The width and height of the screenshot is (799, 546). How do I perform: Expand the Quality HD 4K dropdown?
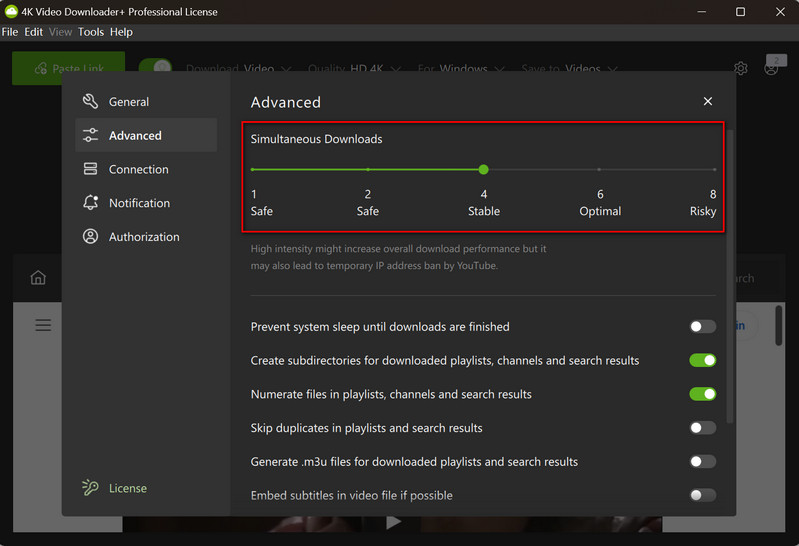tap(354, 68)
